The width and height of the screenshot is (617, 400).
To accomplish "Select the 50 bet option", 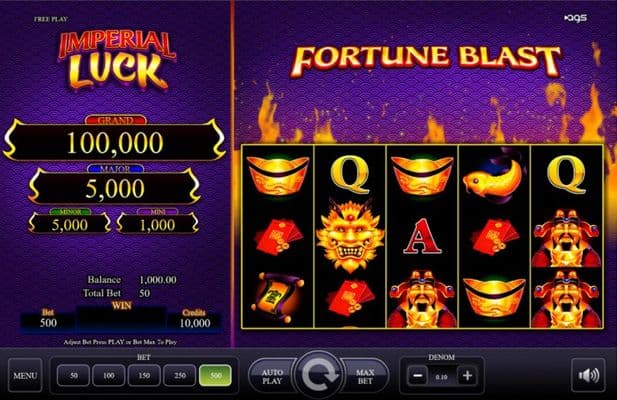I will 74,375.
